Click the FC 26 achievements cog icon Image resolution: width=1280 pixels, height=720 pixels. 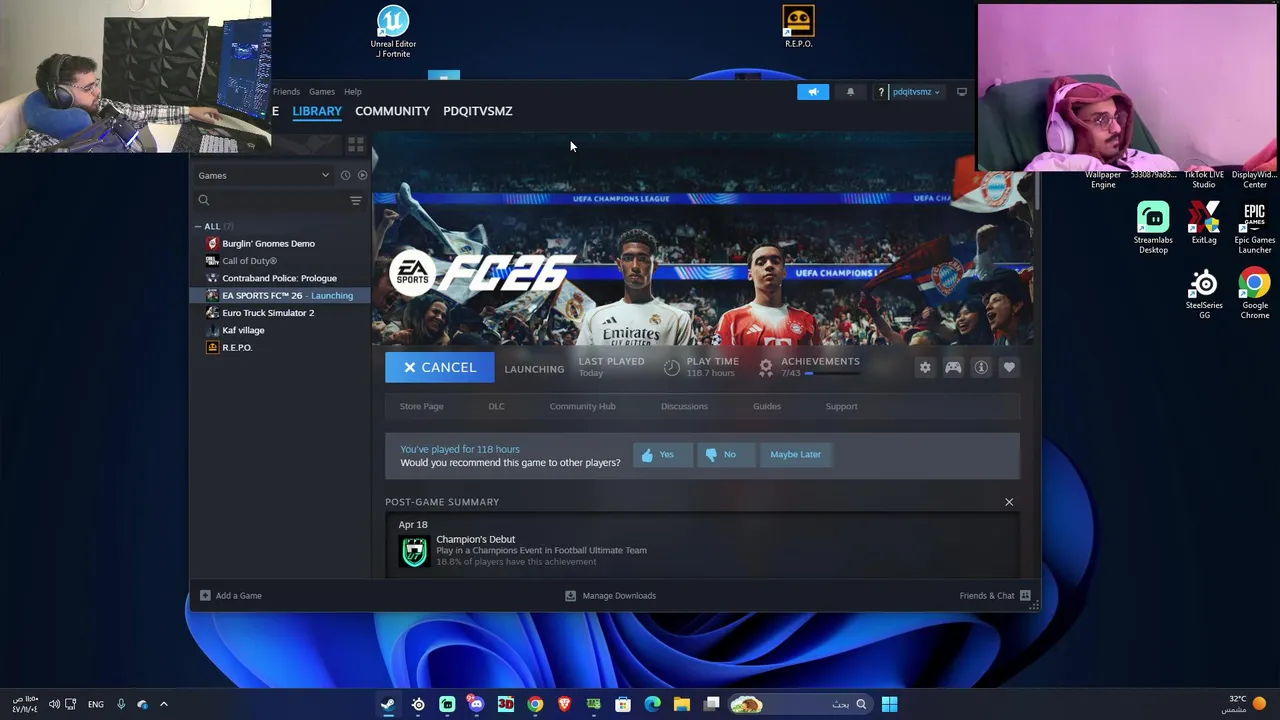point(766,368)
